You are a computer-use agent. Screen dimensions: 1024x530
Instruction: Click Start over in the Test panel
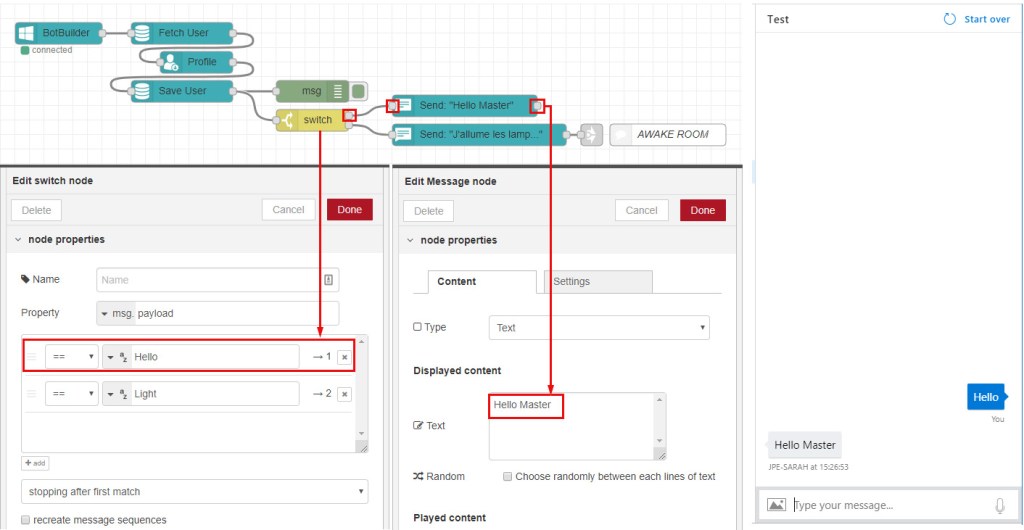pos(977,19)
